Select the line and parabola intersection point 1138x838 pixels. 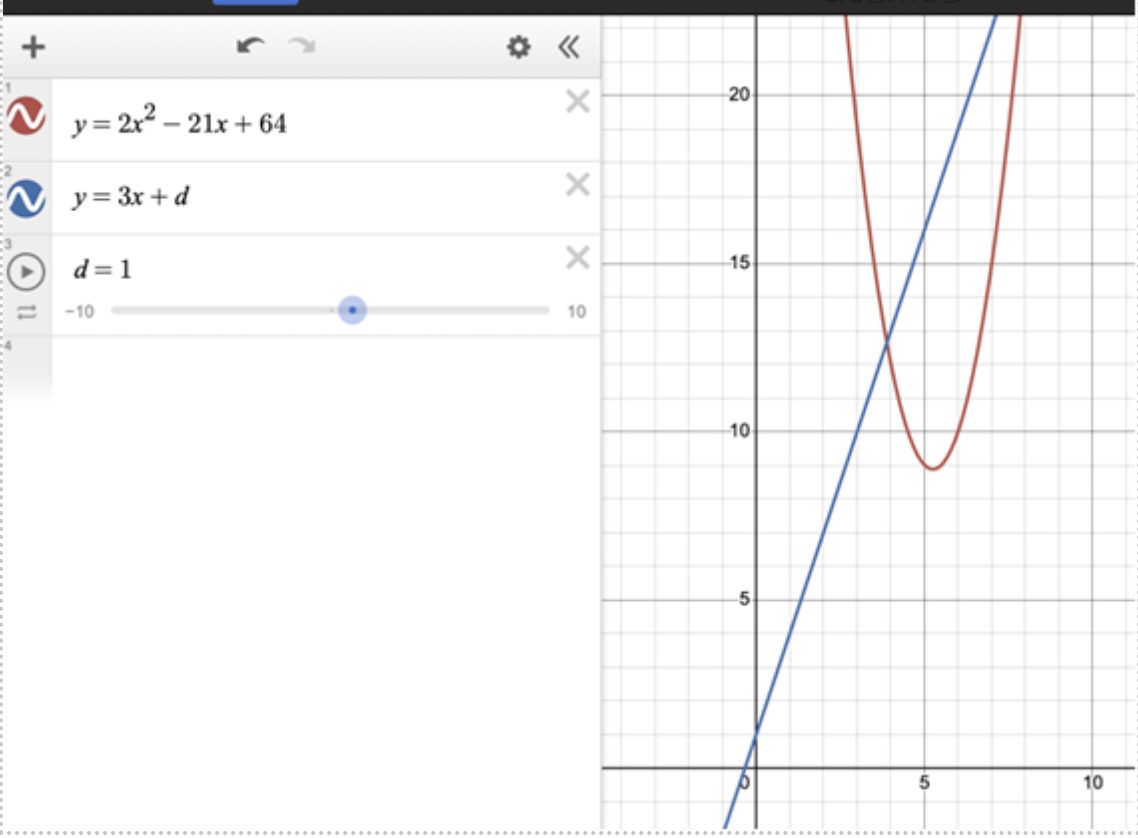tap(887, 340)
